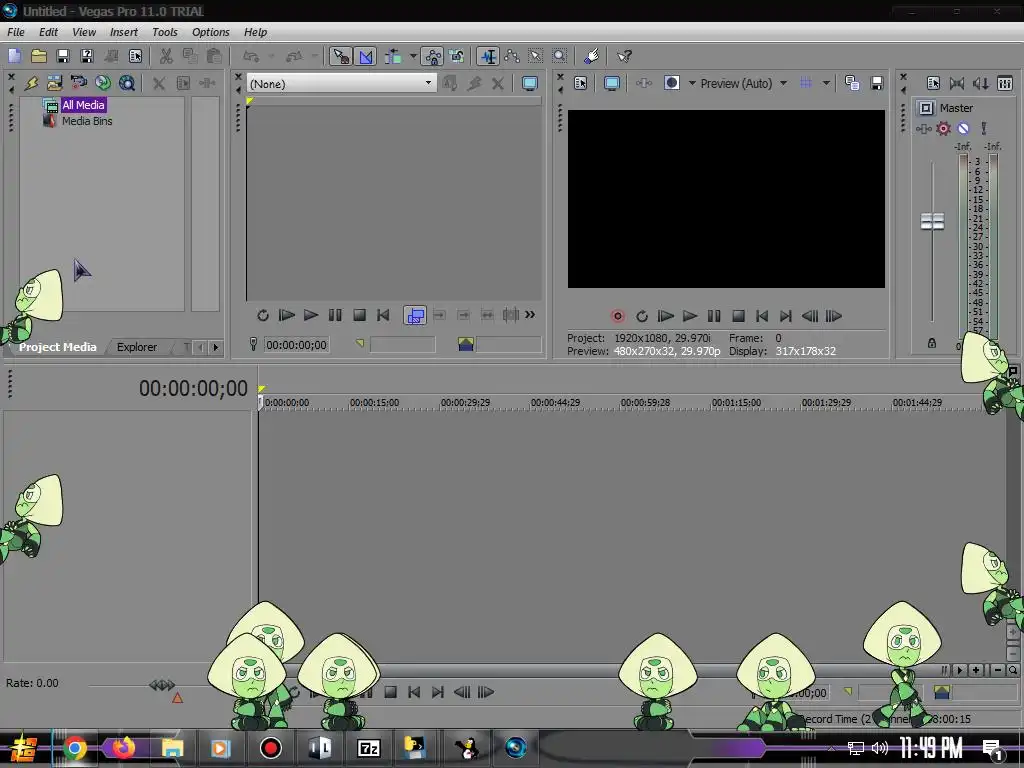Switch to Project Media tab
The image size is (1024, 768).
coord(57,347)
